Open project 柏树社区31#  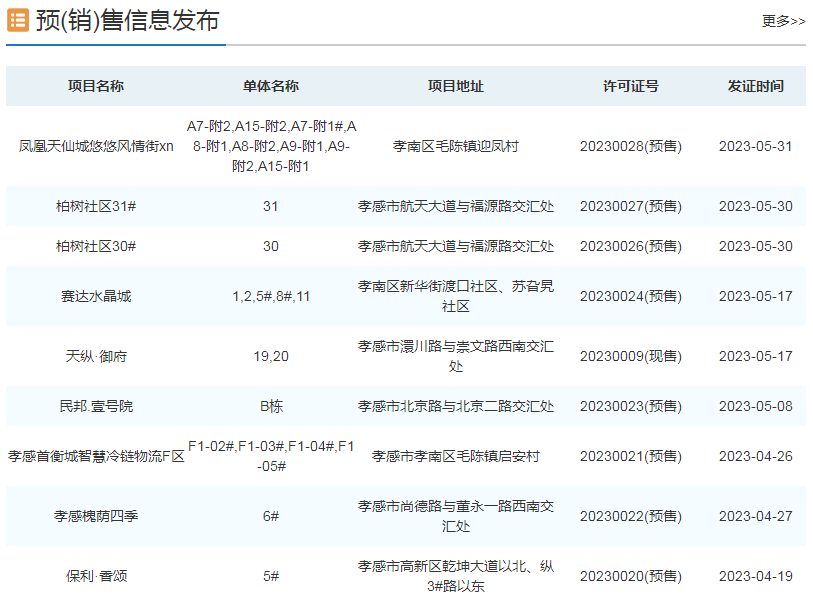click(x=96, y=206)
